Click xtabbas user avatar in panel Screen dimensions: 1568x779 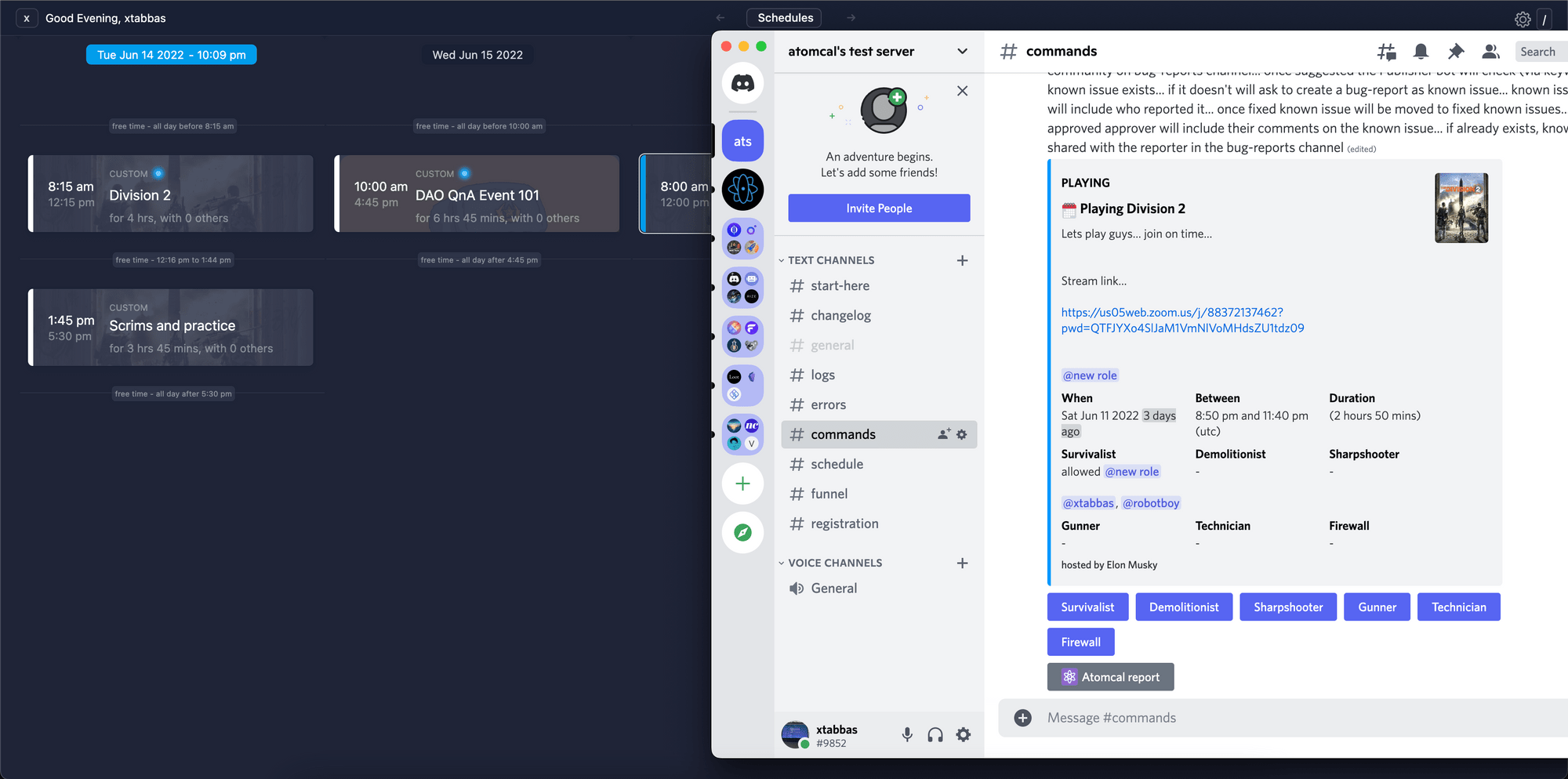(x=795, y=734)
